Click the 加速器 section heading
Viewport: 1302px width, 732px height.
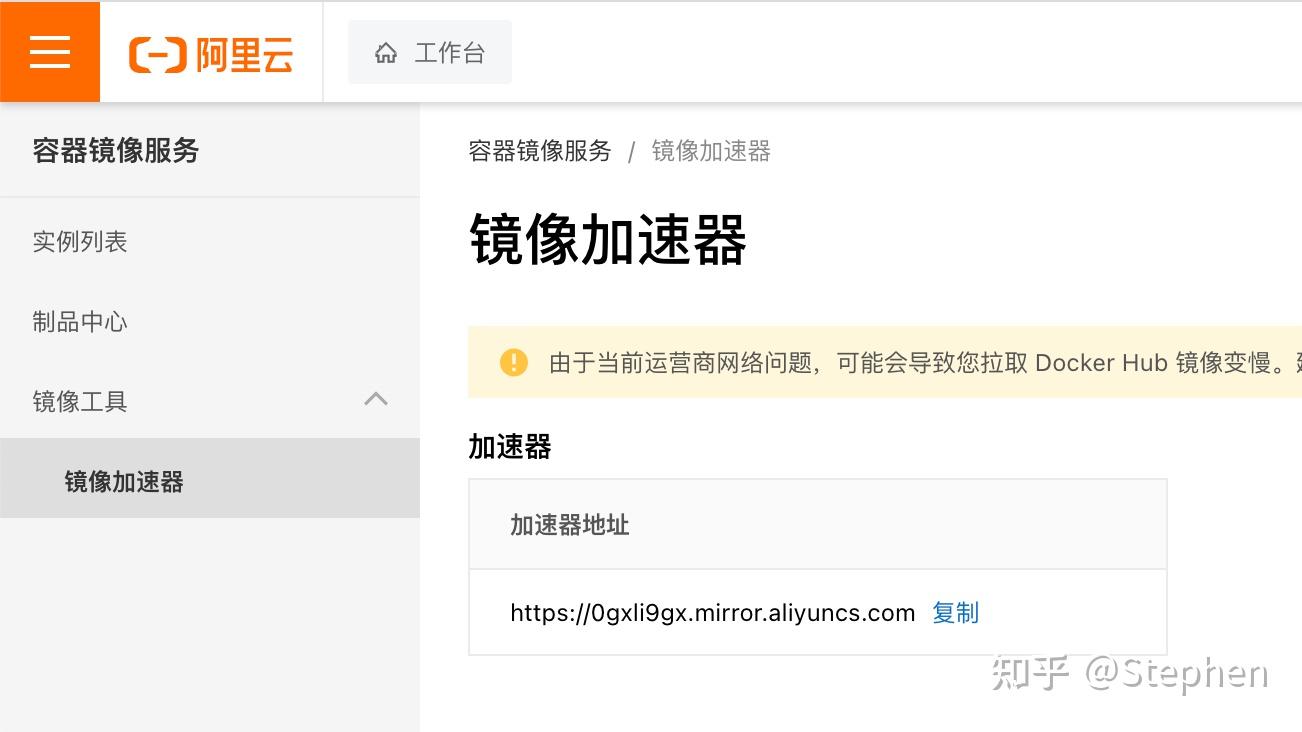click(x=510, y=447)
